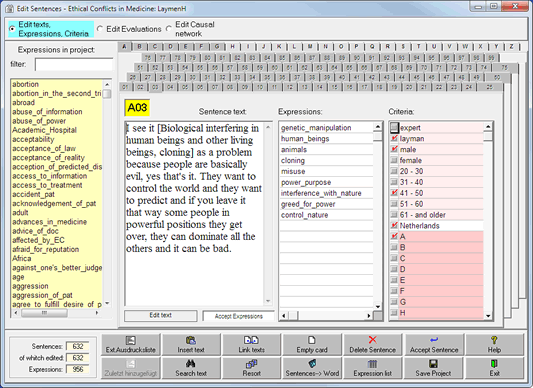Open sentence card tab 25
Viewport: 533px width, 388px height.
pyautogui.click(x=489, y=87)
